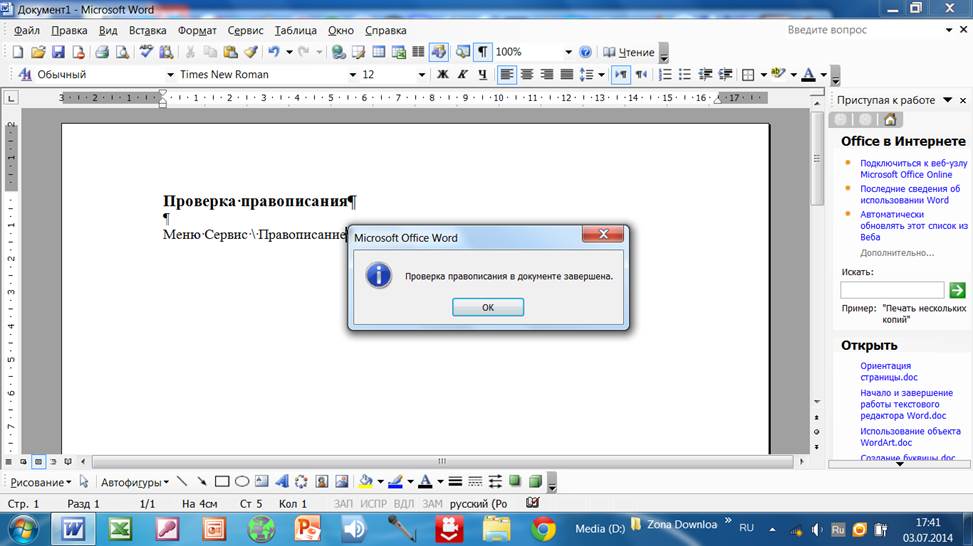
Task: Select the Arrow drawing tool
Action: (202, 481)
